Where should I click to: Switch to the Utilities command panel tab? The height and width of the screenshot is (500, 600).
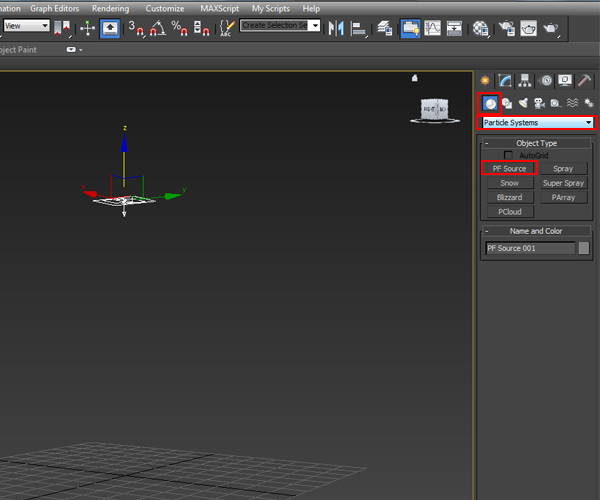coord(585,81)
